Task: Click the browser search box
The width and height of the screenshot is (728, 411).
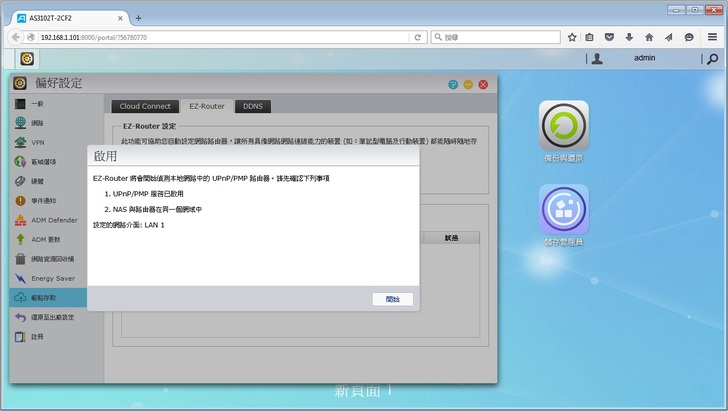Action: [x=496, y=37]
